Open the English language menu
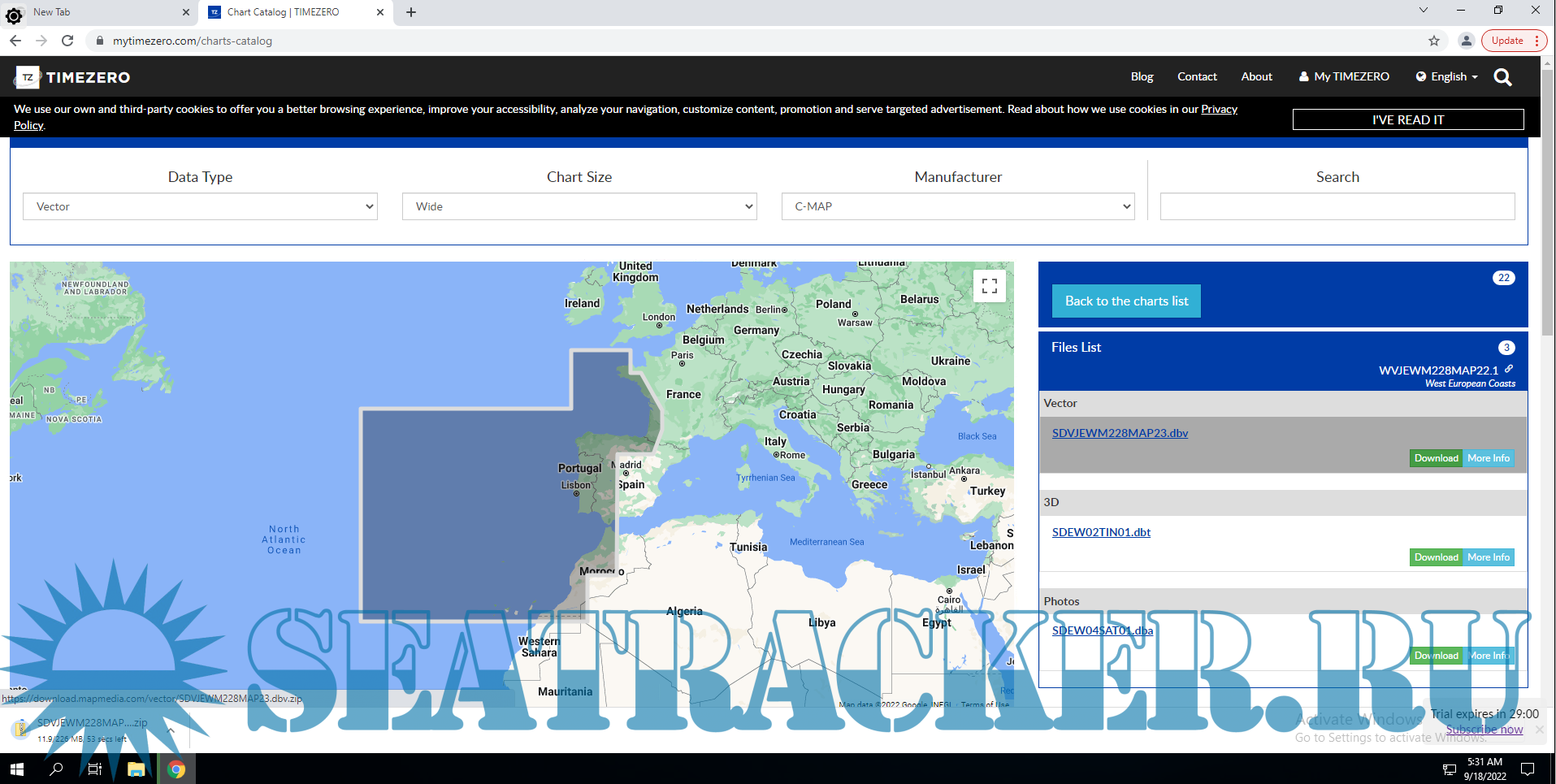This screenshot has height=784, width=1556. click(x=1447, y=76)
